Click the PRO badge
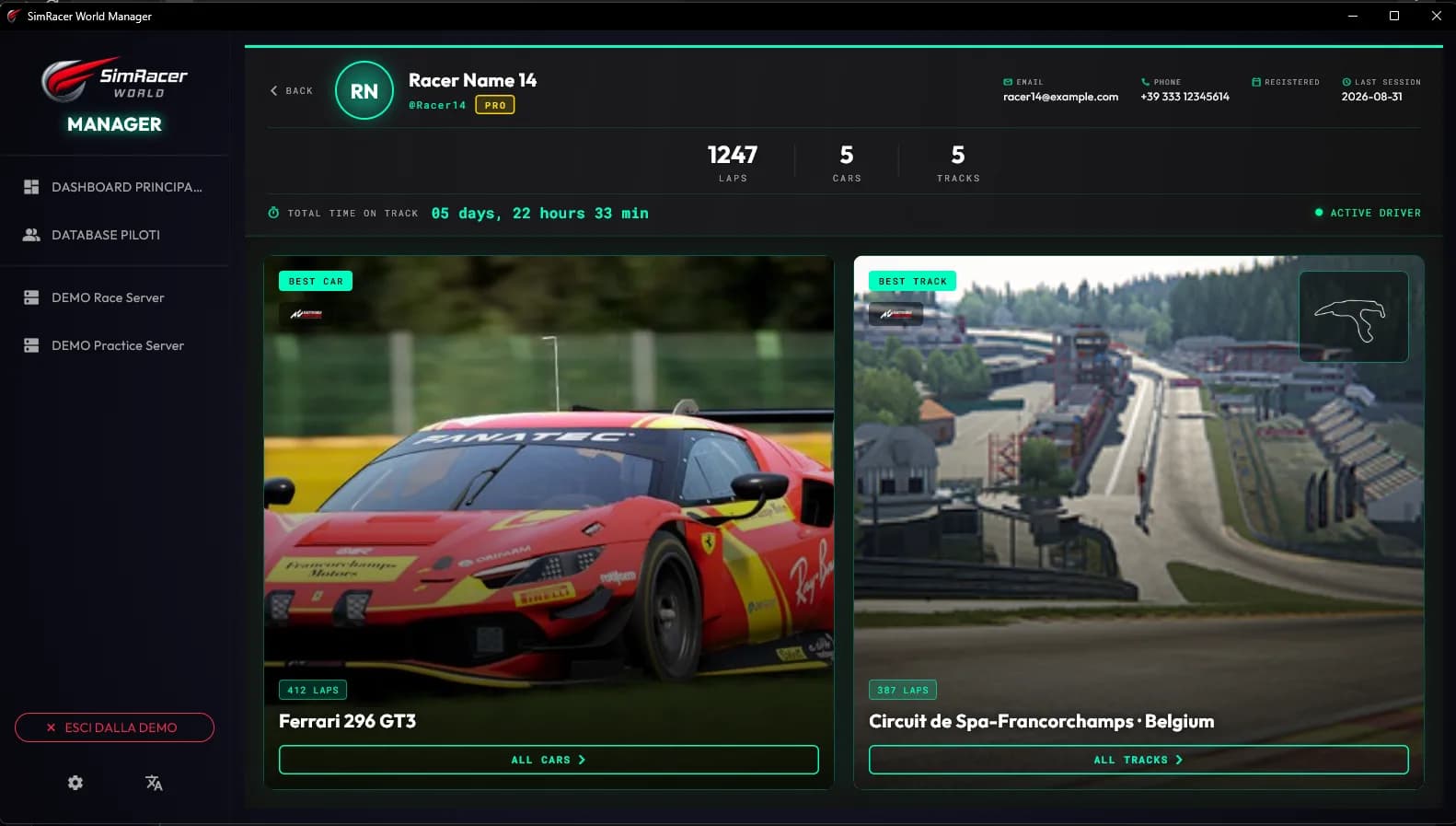 point(495,105)
